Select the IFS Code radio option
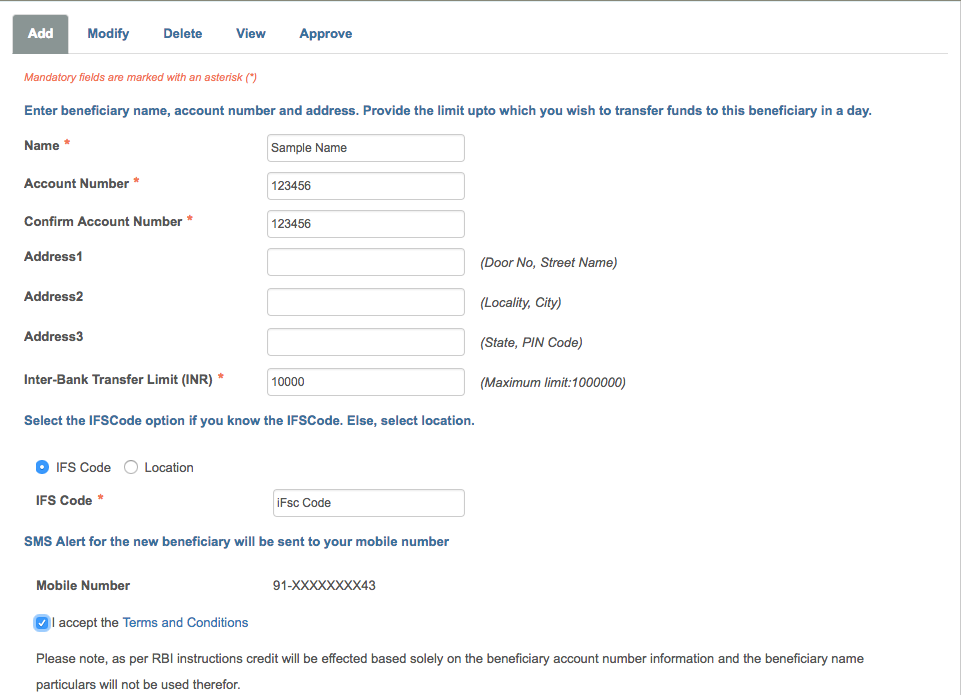The width and height of the screenshot is (961, 695). pos(42,467)
